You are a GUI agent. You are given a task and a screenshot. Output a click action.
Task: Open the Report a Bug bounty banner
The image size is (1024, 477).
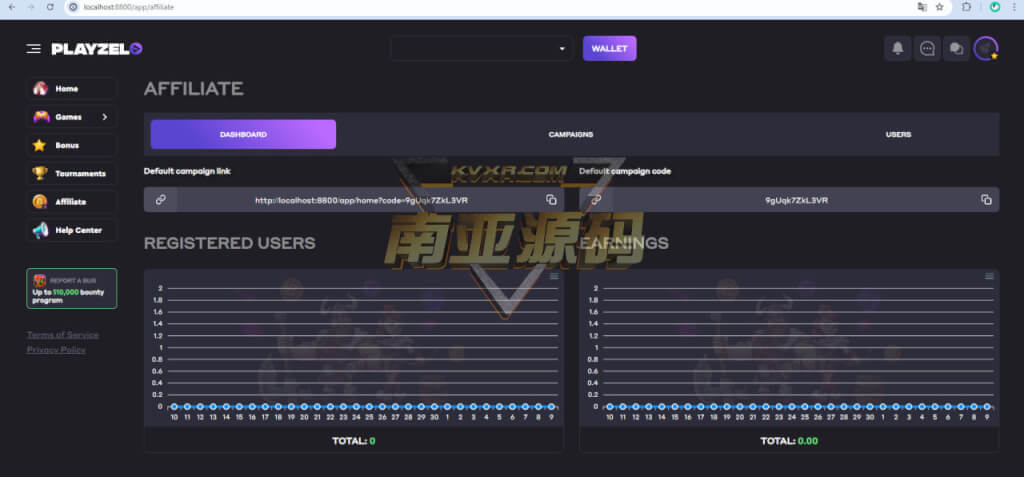pyautogui.click(x=72, y=288)
